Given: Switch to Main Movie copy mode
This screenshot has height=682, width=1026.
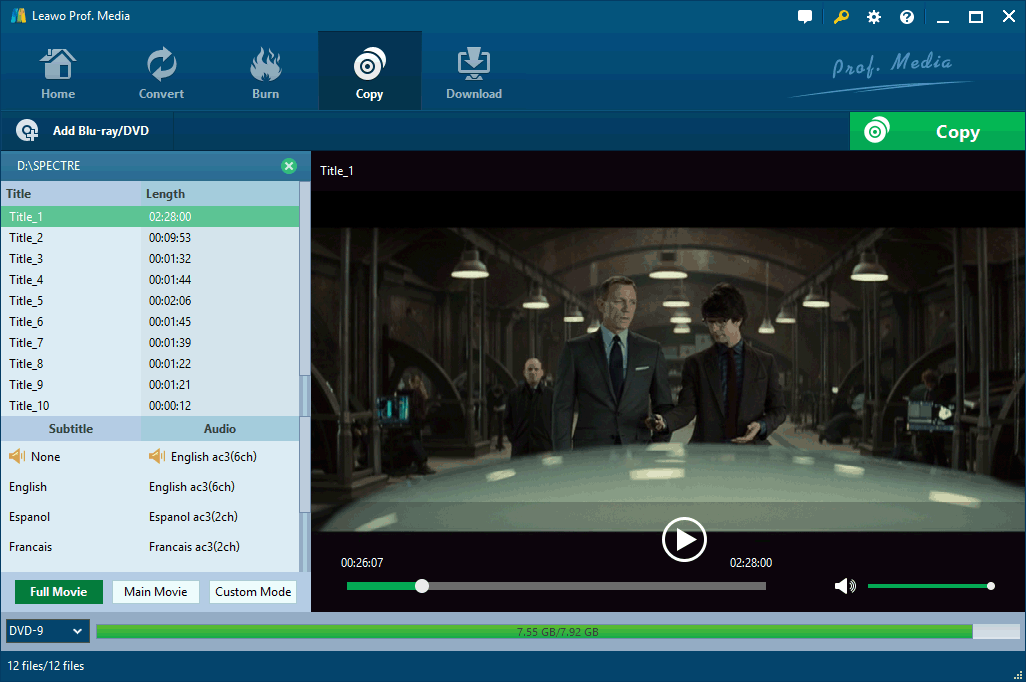Looking at the screenshot, I should [156, 592].
